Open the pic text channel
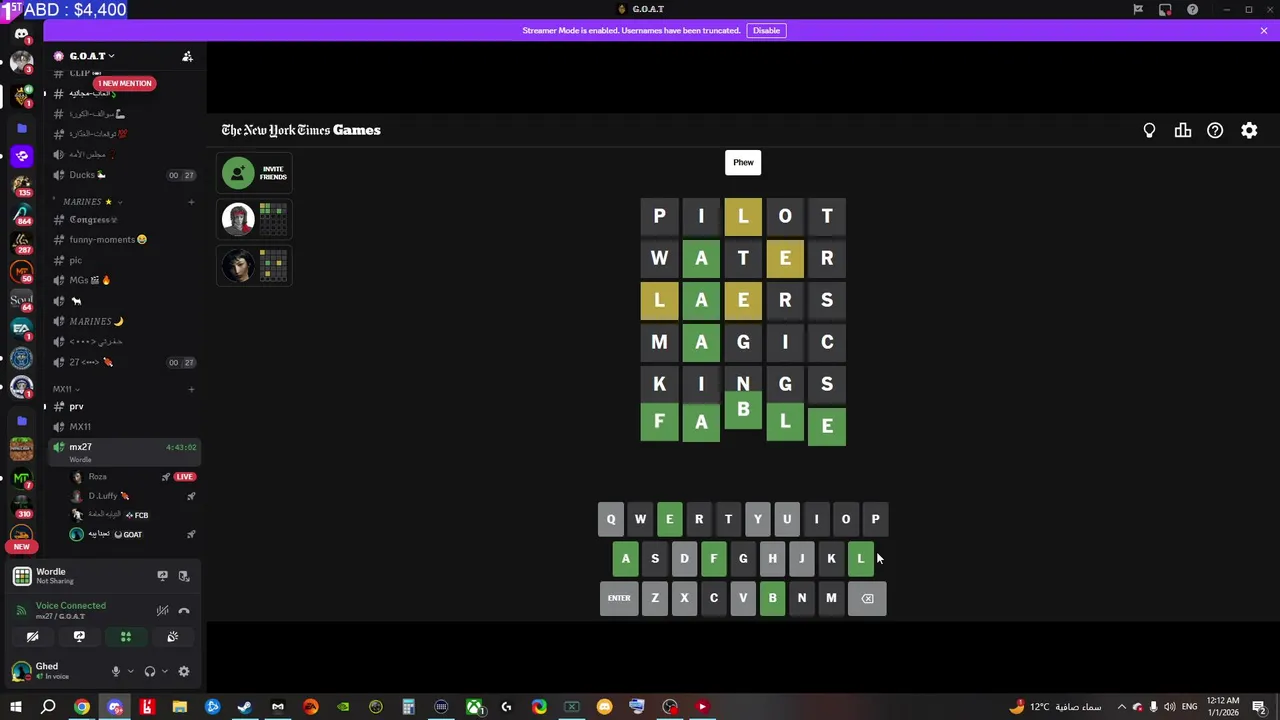This screenshot has width=1280, height=720. (124, 260)
